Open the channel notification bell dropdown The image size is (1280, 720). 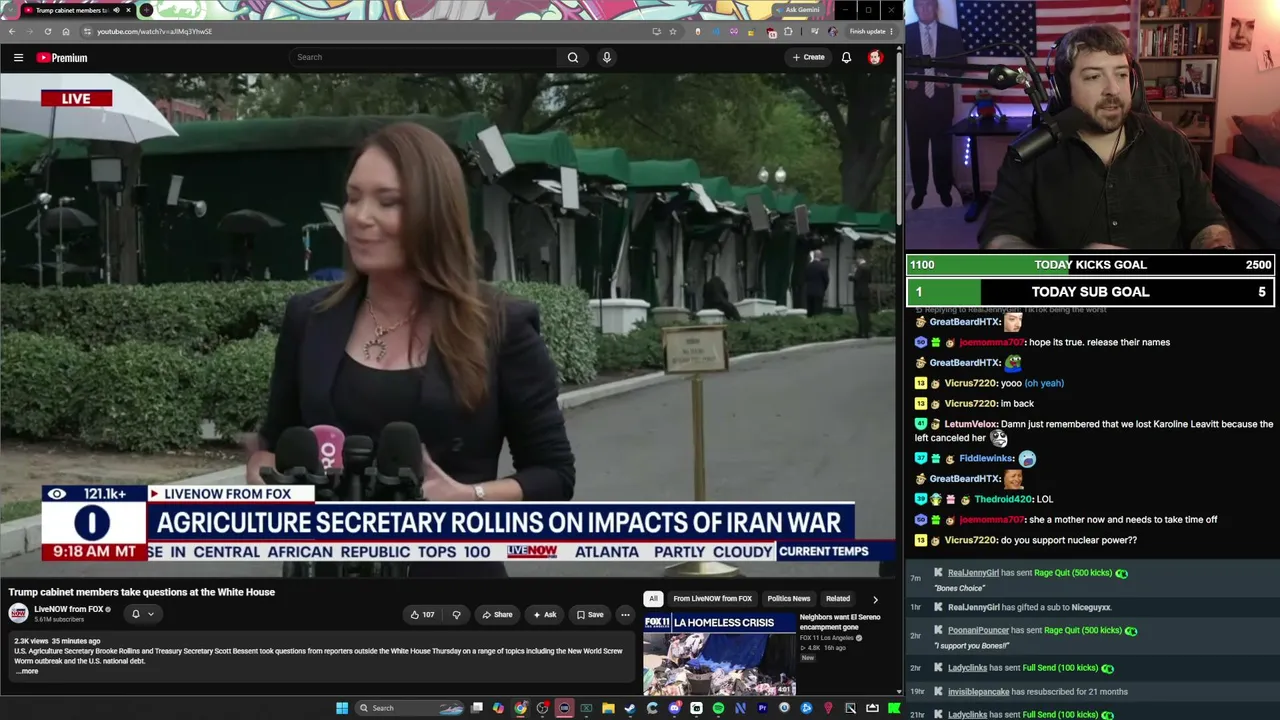click(142, 614)
